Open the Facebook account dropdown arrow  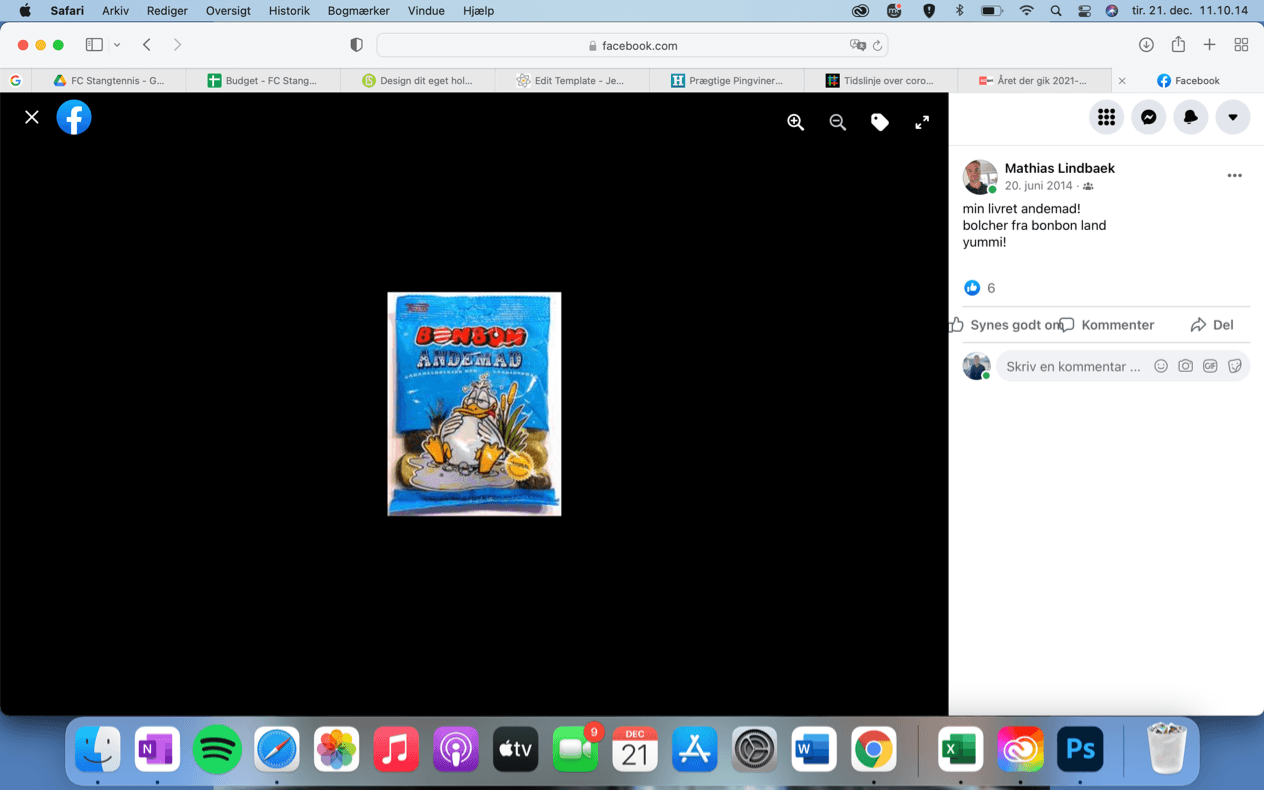(x=1233, y=117)
